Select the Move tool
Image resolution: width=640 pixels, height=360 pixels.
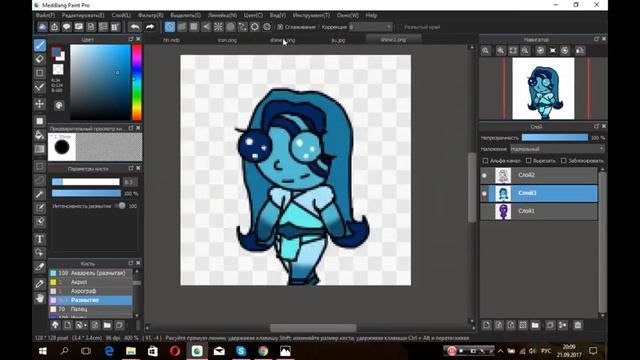[40, 104]
